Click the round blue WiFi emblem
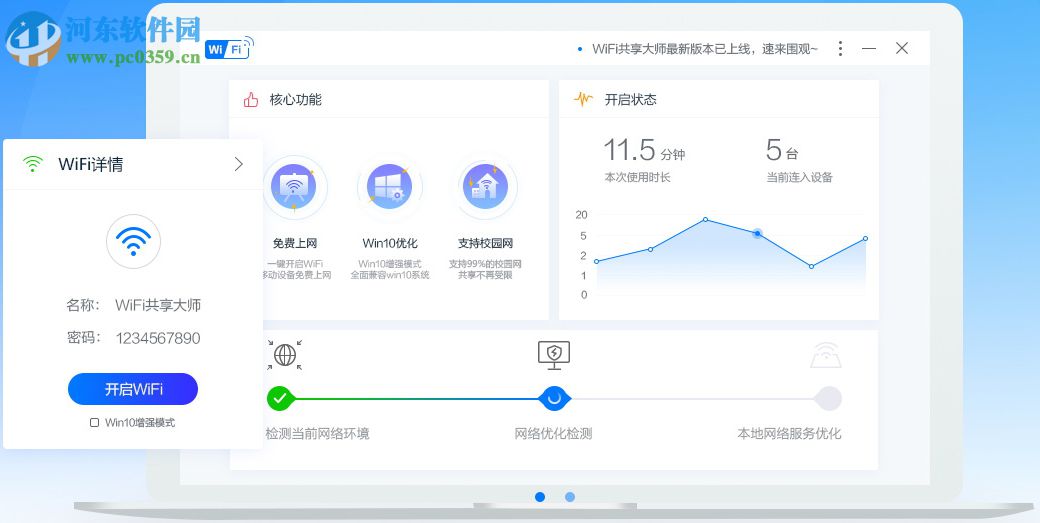 coord(133,241)
